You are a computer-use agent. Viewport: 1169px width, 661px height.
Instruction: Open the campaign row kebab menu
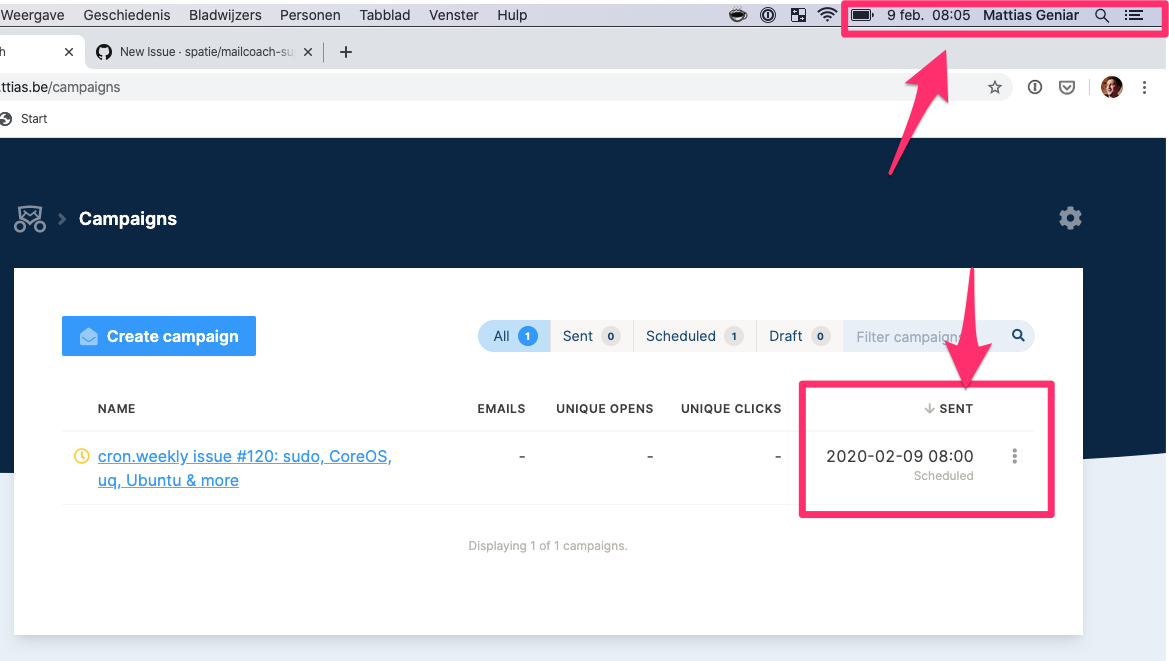1014,456
